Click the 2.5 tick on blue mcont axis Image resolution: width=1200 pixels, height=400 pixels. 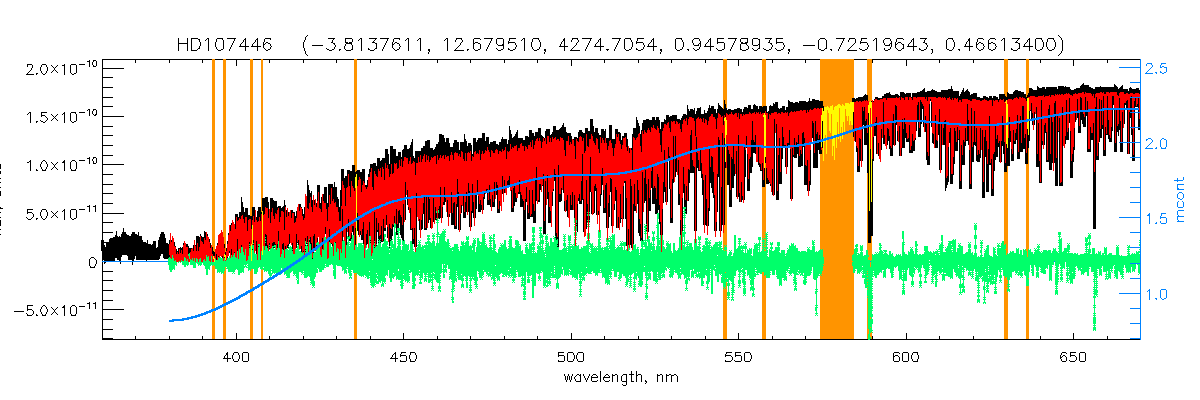coord(1157,69)
